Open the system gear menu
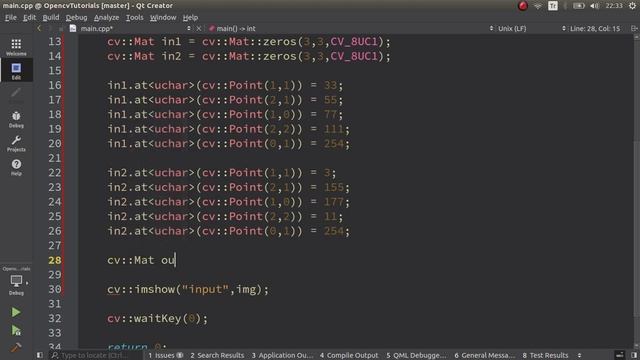Image resolution: width=640 pixels, height=360 pixels. point(632,6)
